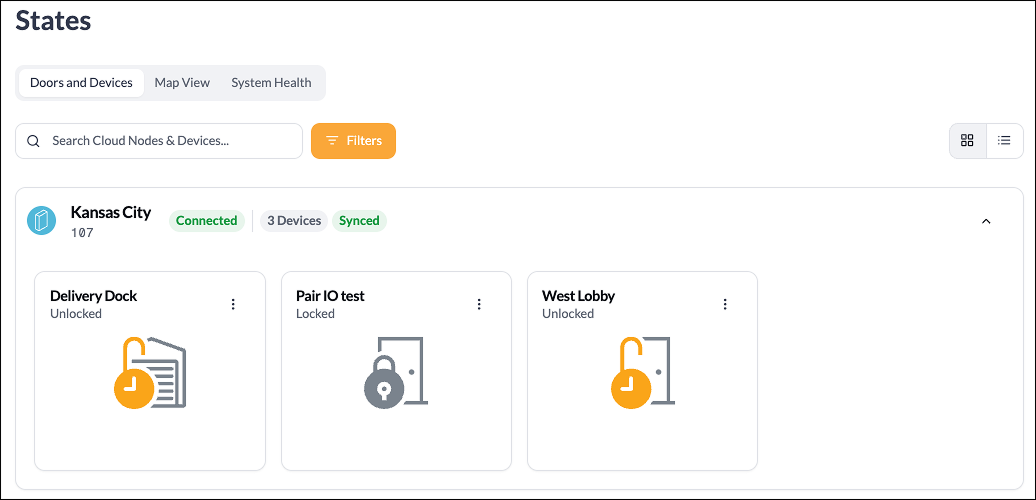Collapse the Kansas City node section
Image resolution: width=1036 pixels, height=500 pixels.
[x=986, y=221]
